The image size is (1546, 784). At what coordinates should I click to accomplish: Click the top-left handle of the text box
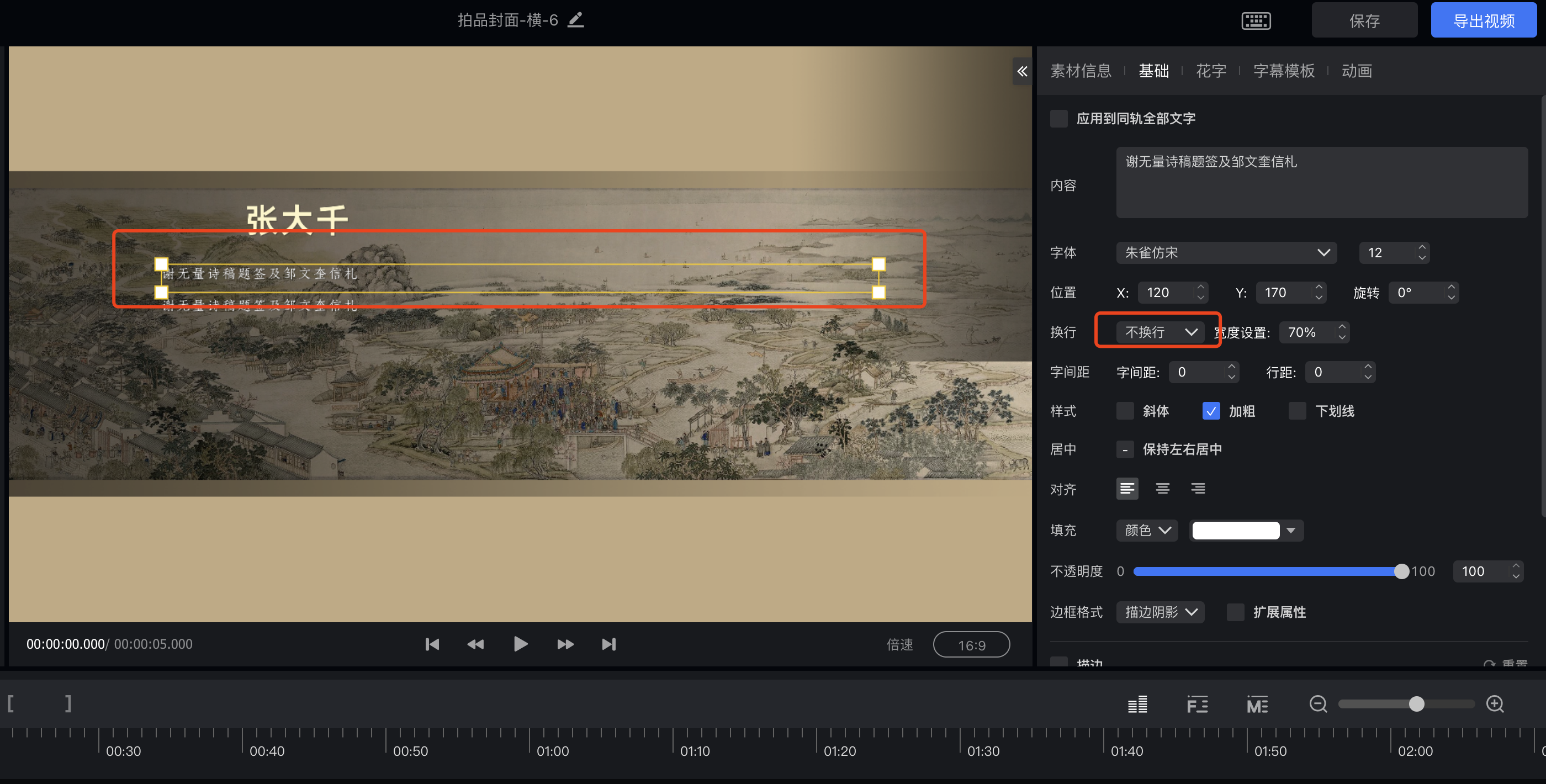coord(161,264)
